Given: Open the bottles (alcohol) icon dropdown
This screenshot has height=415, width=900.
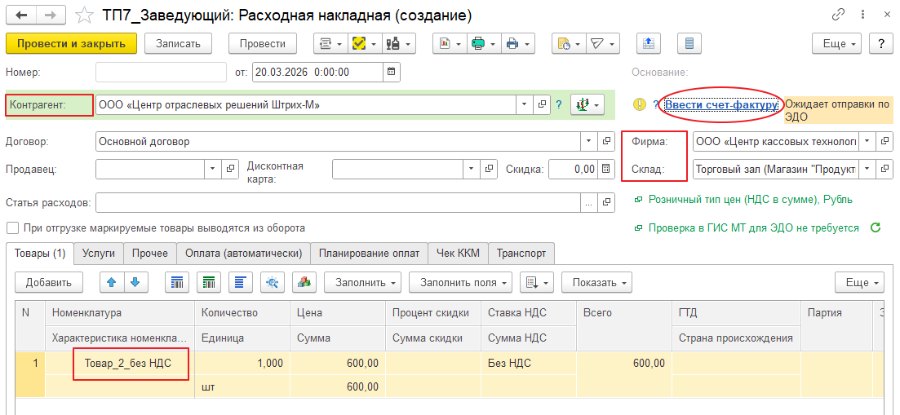Looking at the screenshot, I should pos(397,44).
